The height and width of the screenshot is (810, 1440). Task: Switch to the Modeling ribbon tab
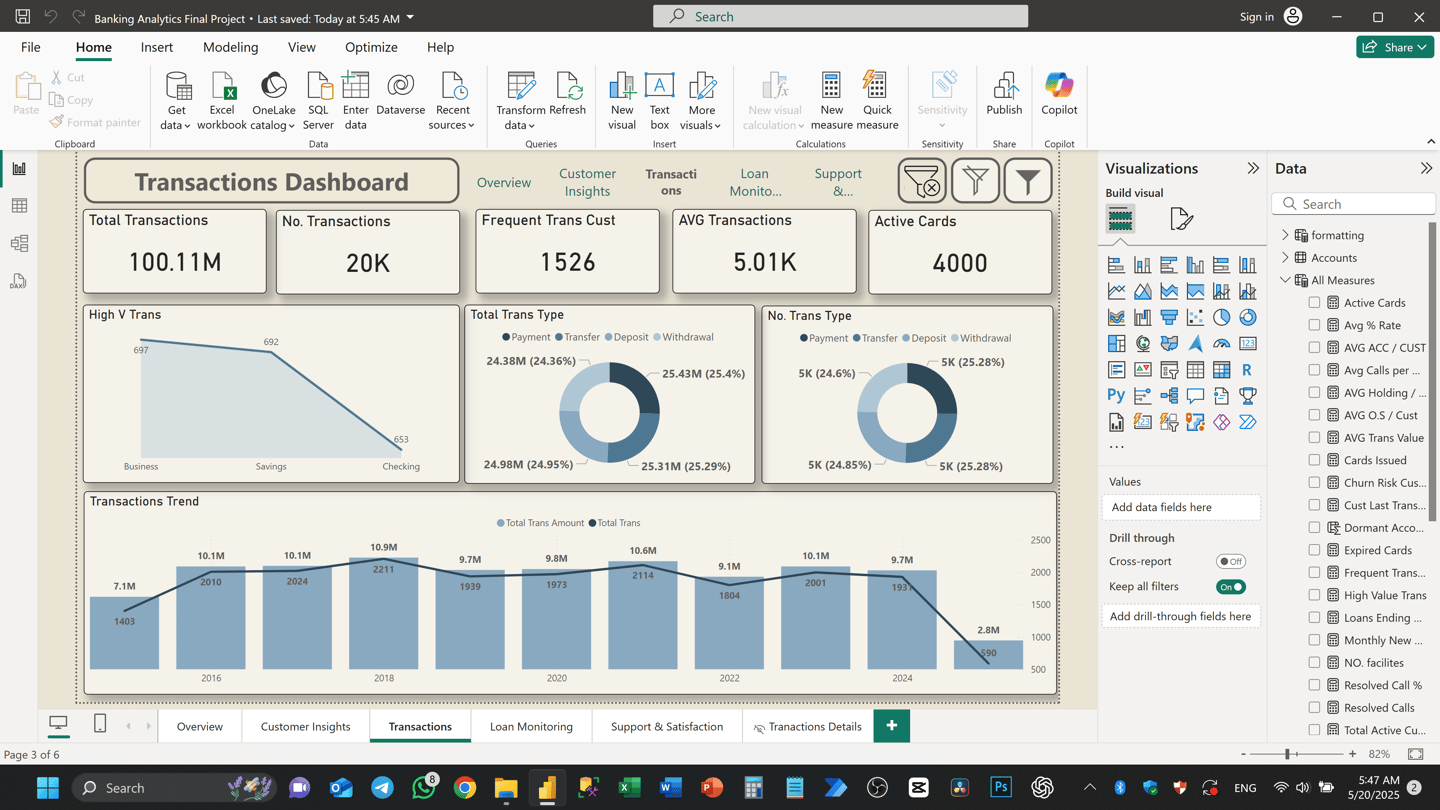(x=230, y=47)
